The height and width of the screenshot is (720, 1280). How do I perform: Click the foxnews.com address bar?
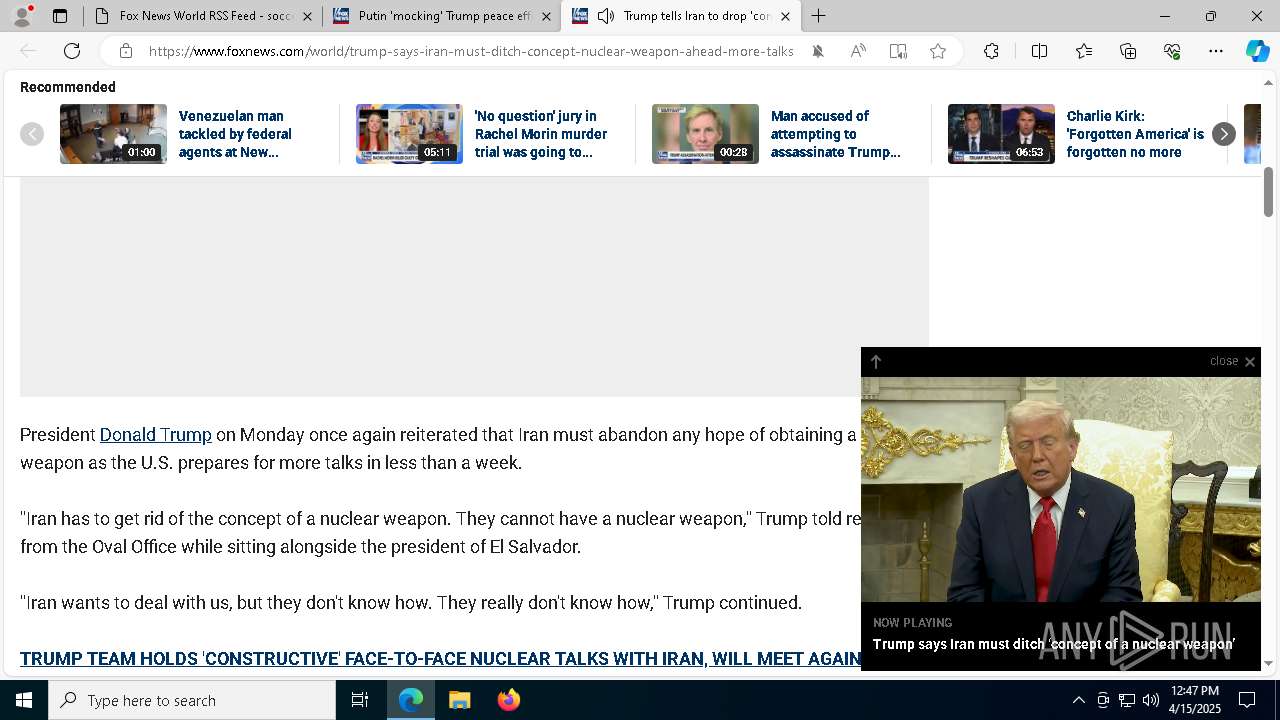(x=471, y=51)
